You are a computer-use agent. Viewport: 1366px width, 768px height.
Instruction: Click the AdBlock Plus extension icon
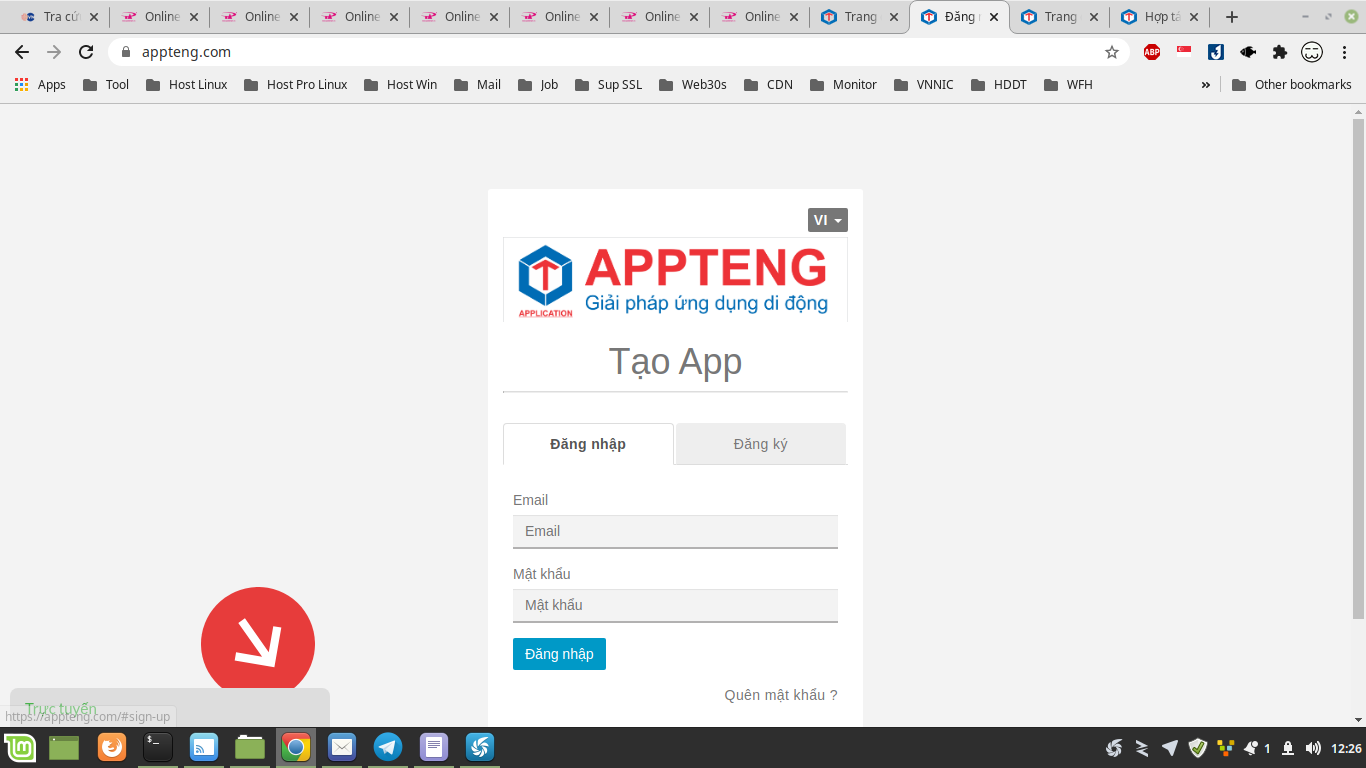point(1152,52)
